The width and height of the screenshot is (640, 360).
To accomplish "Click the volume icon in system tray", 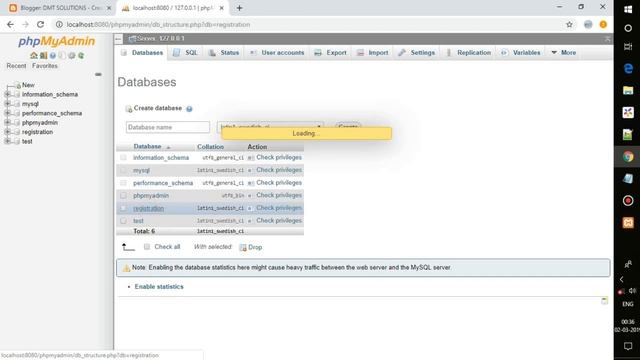I will pyautogui.click(x=632, y=291).
